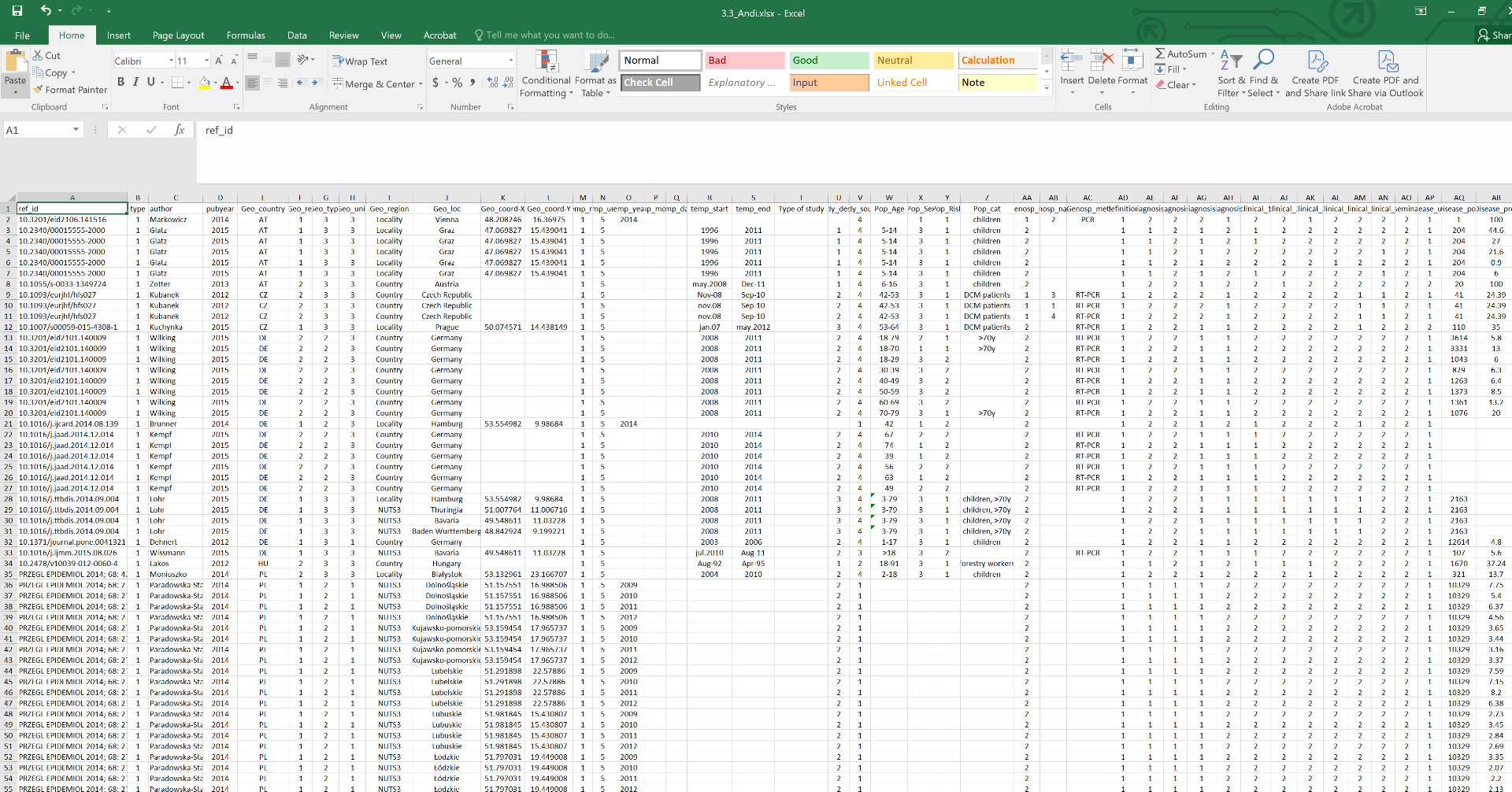Click the AutoSum button
This screenshot has width=1512, height=792.
pyautogui.click(x=1180, y=54)
